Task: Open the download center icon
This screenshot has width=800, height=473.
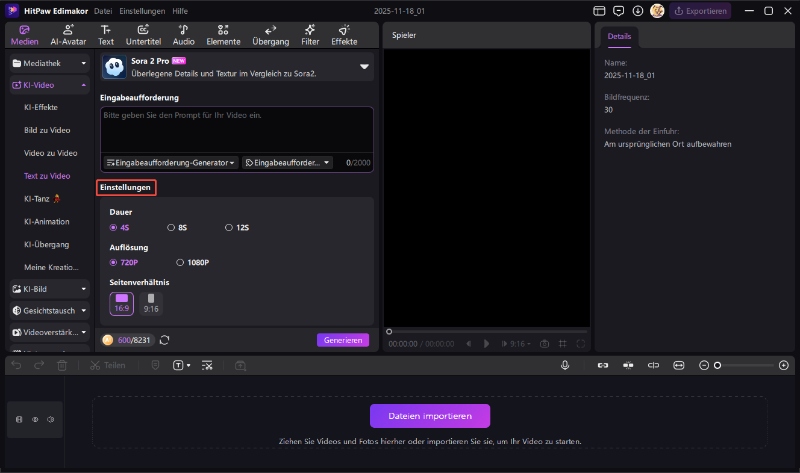Action: (638, 11)
